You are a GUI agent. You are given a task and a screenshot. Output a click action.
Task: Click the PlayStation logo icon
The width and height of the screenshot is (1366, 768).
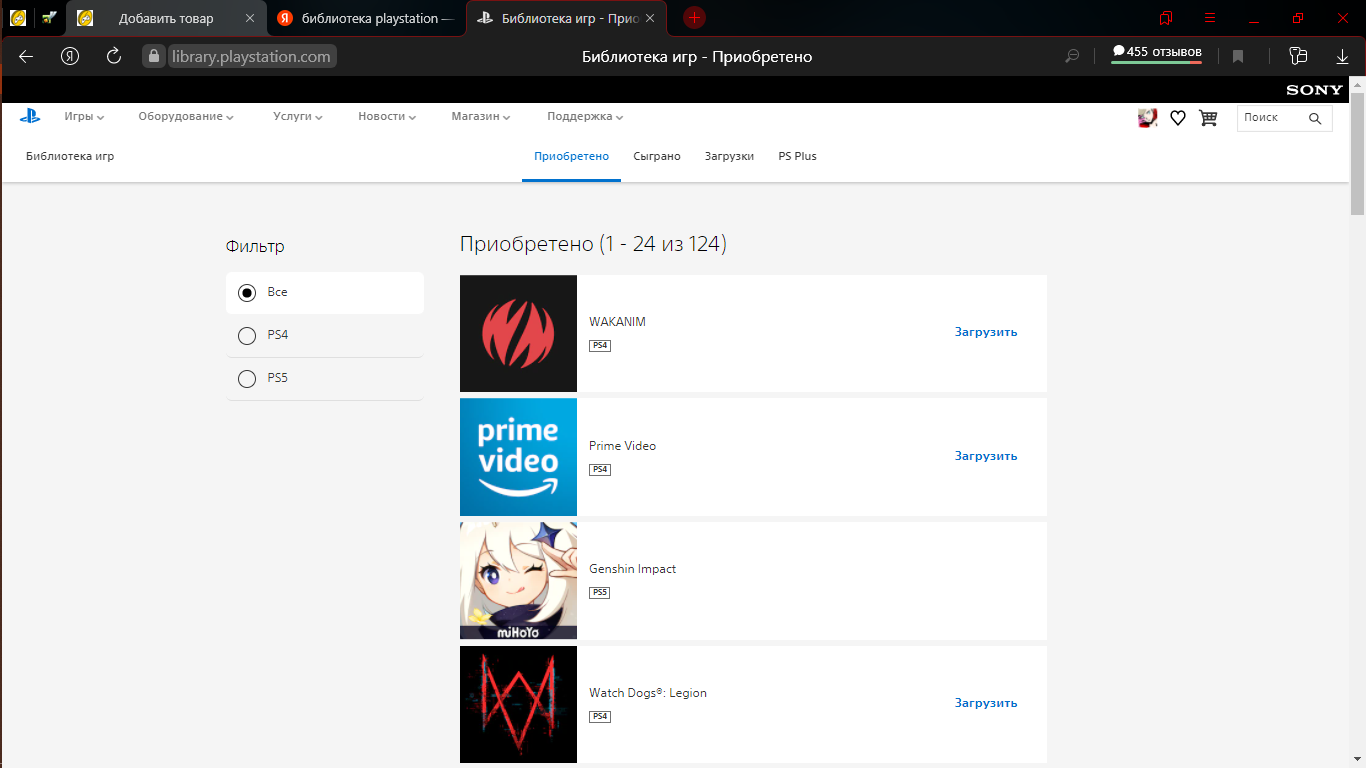tap(30, 116)
